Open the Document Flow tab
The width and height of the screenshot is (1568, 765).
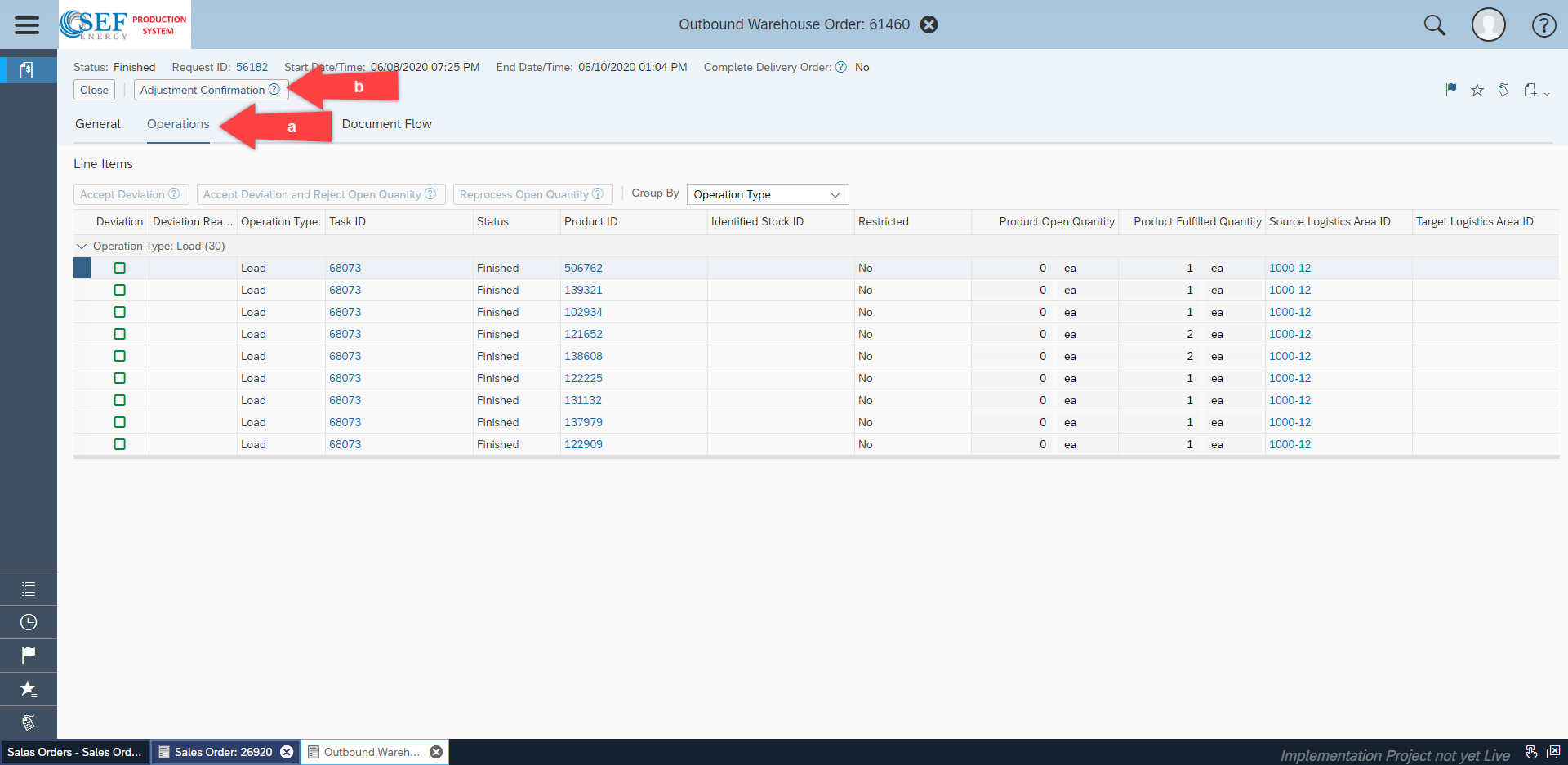pyautogui.click(x=387, y=124)
